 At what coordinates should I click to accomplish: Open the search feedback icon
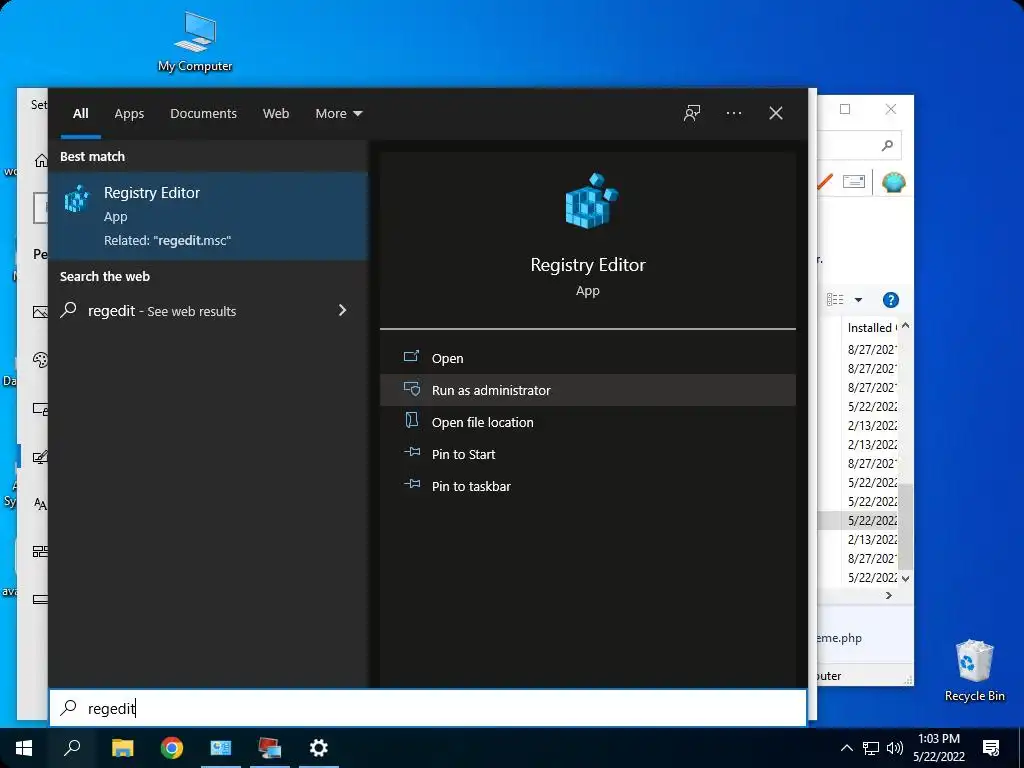tap(692, 114)
